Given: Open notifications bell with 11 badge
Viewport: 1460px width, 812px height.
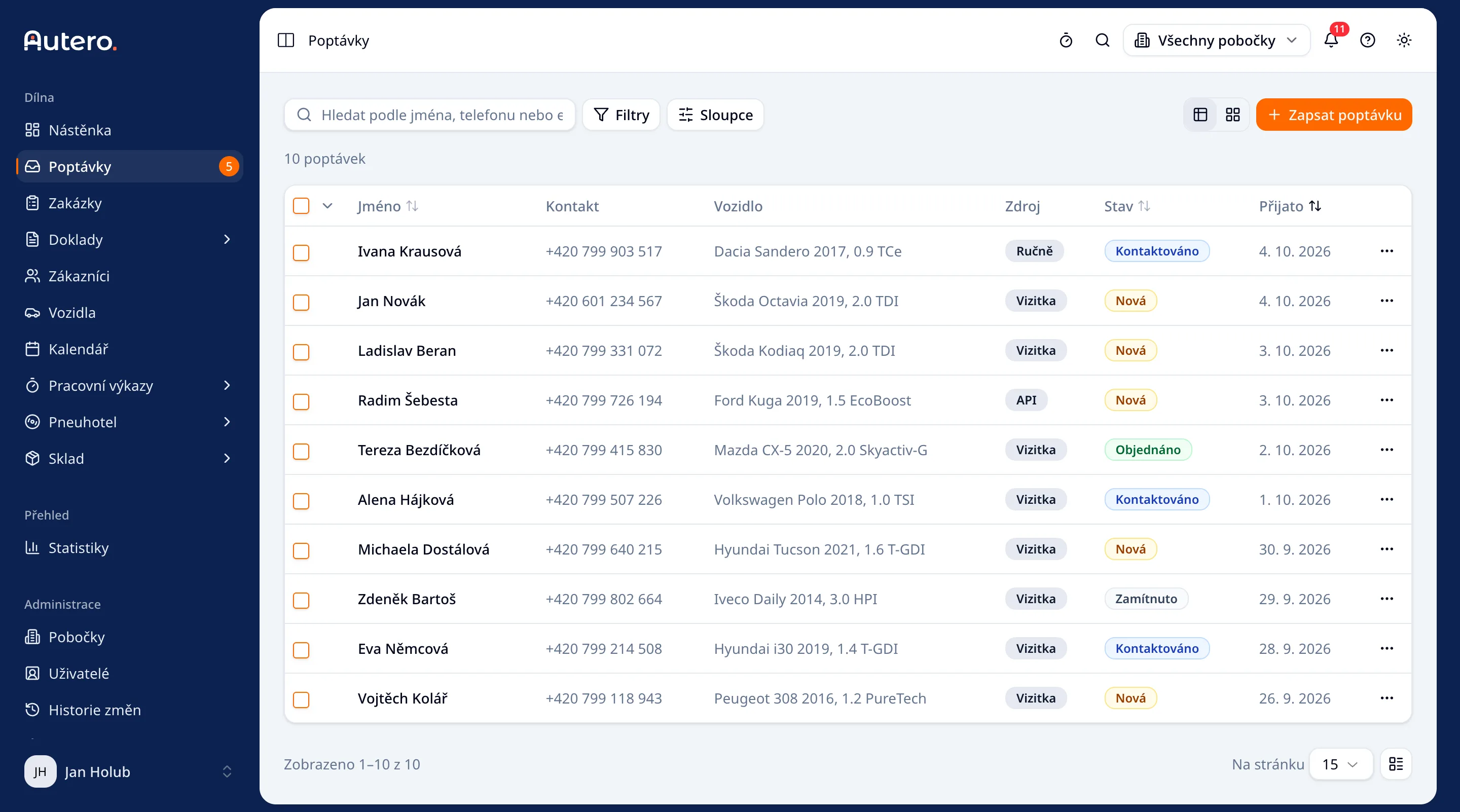Looking at the screenshot, I should [x=1331, y=40].
